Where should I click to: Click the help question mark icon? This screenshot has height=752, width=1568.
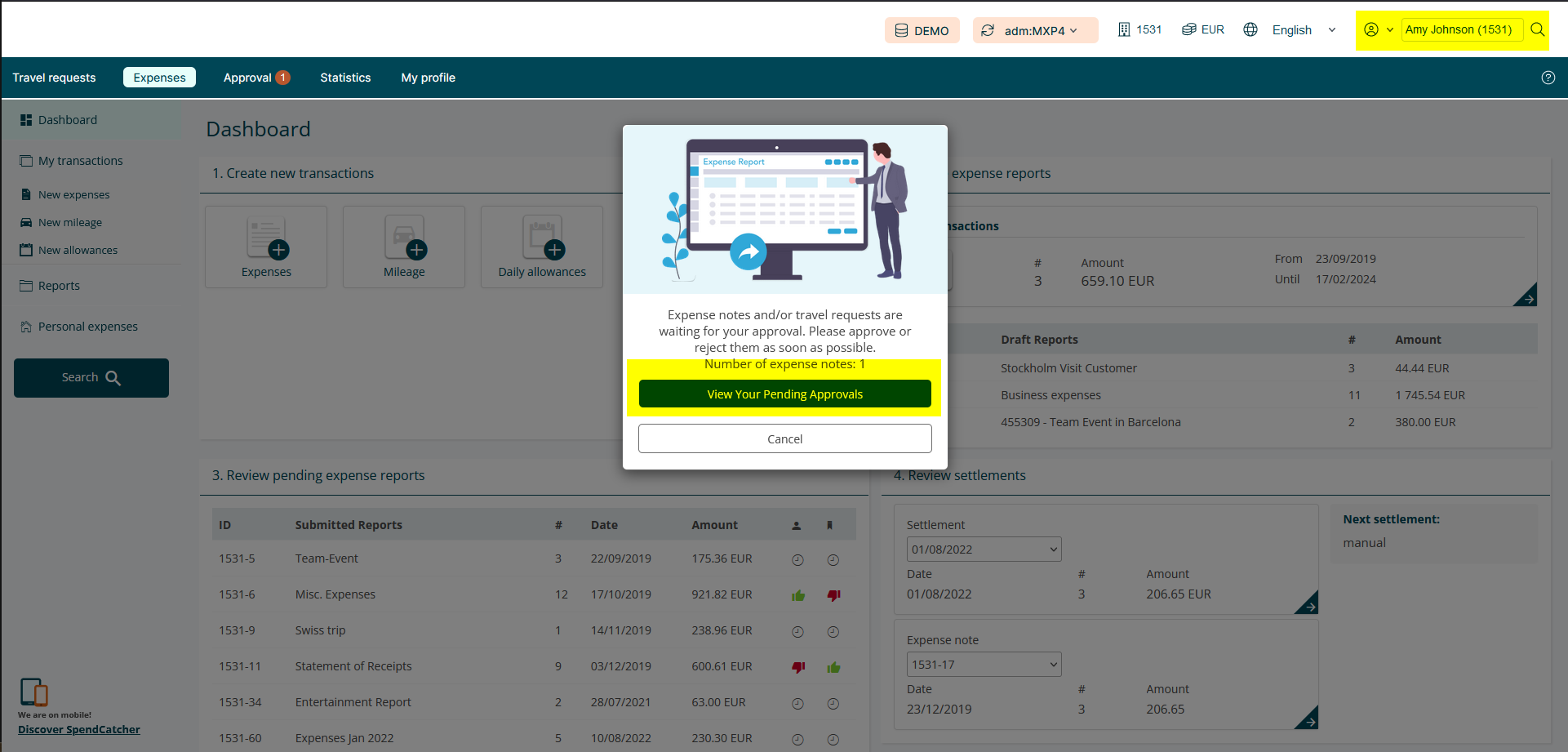1548,78
